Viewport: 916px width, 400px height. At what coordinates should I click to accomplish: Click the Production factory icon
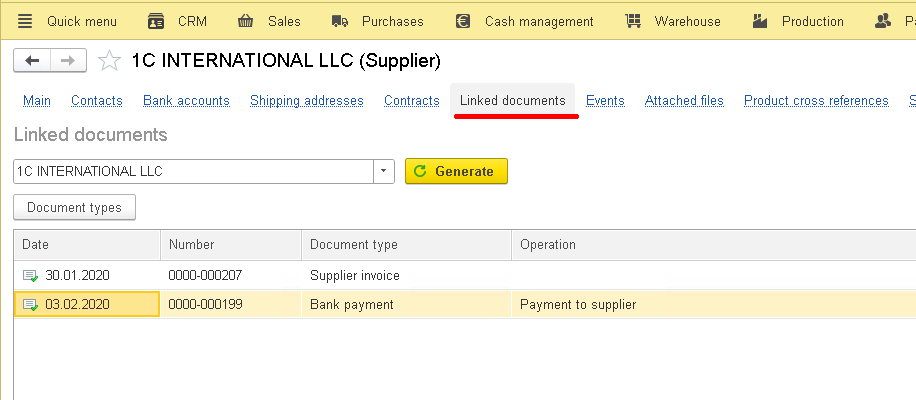click(762, 21)
